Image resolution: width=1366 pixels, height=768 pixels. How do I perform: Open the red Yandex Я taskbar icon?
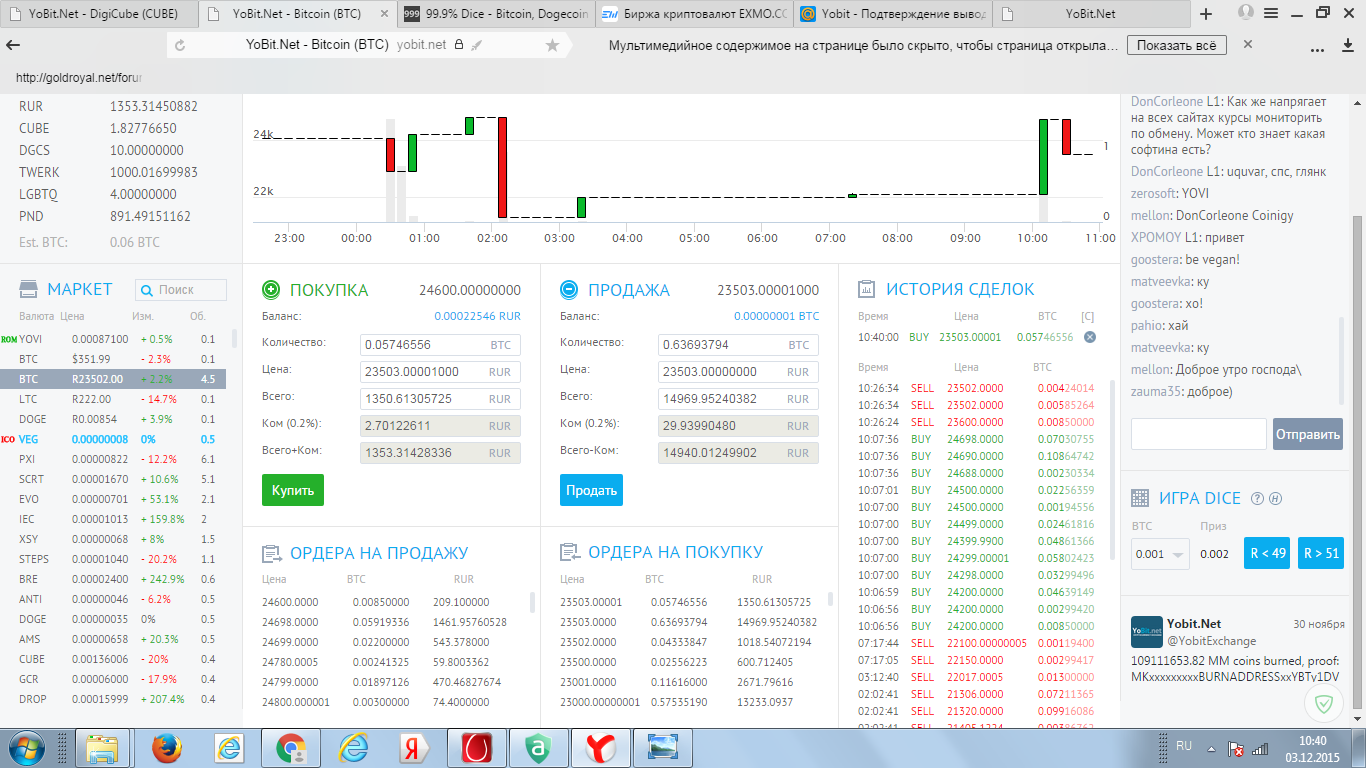[x=415, y=748]
